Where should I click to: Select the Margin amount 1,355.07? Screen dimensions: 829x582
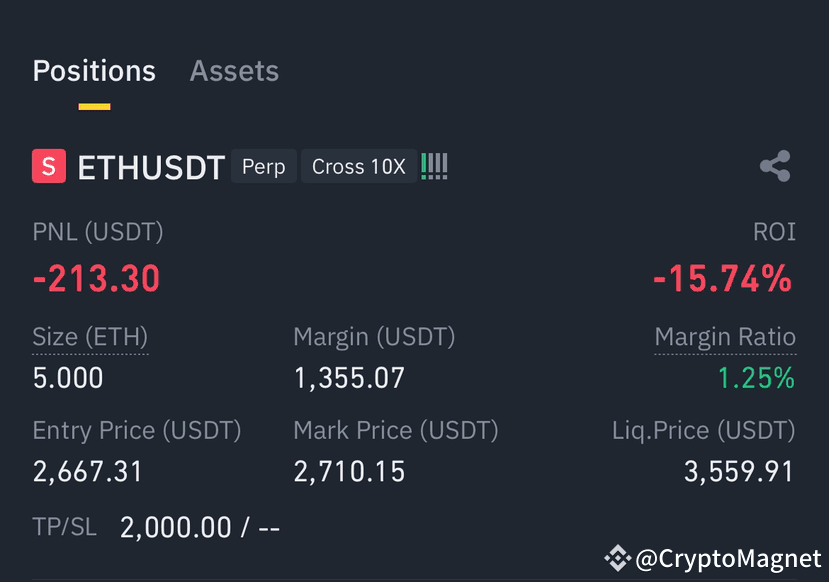tap(349, 378)
